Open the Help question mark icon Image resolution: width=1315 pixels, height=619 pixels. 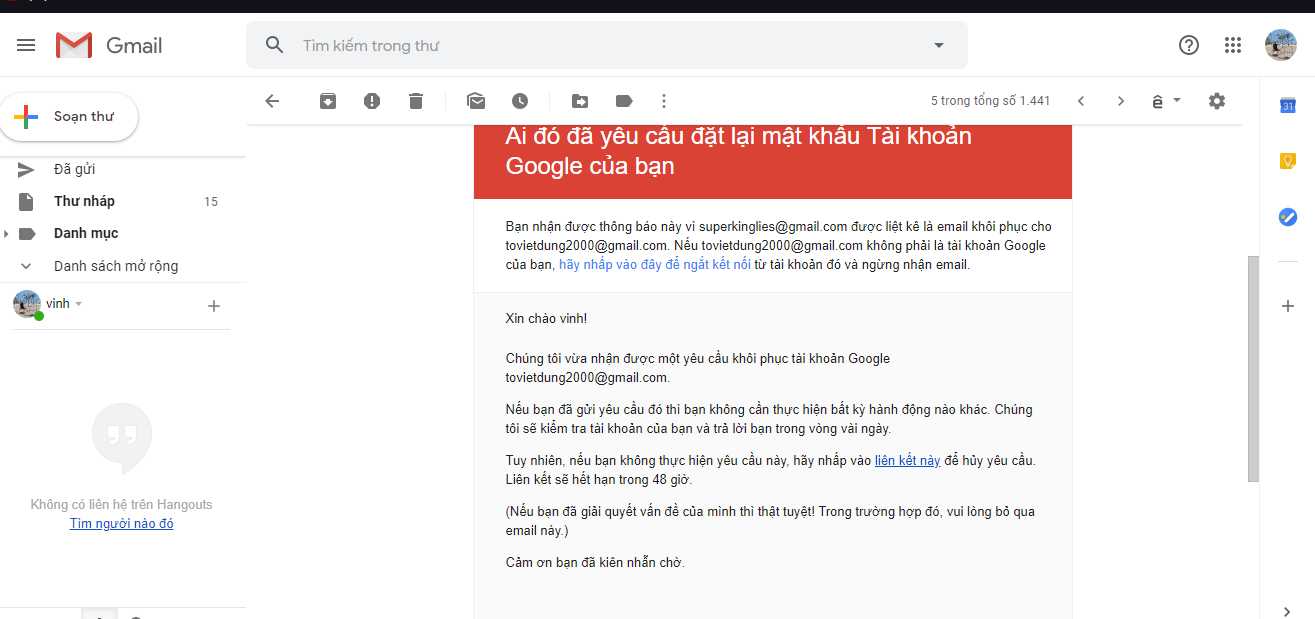tap(1189, 45)
